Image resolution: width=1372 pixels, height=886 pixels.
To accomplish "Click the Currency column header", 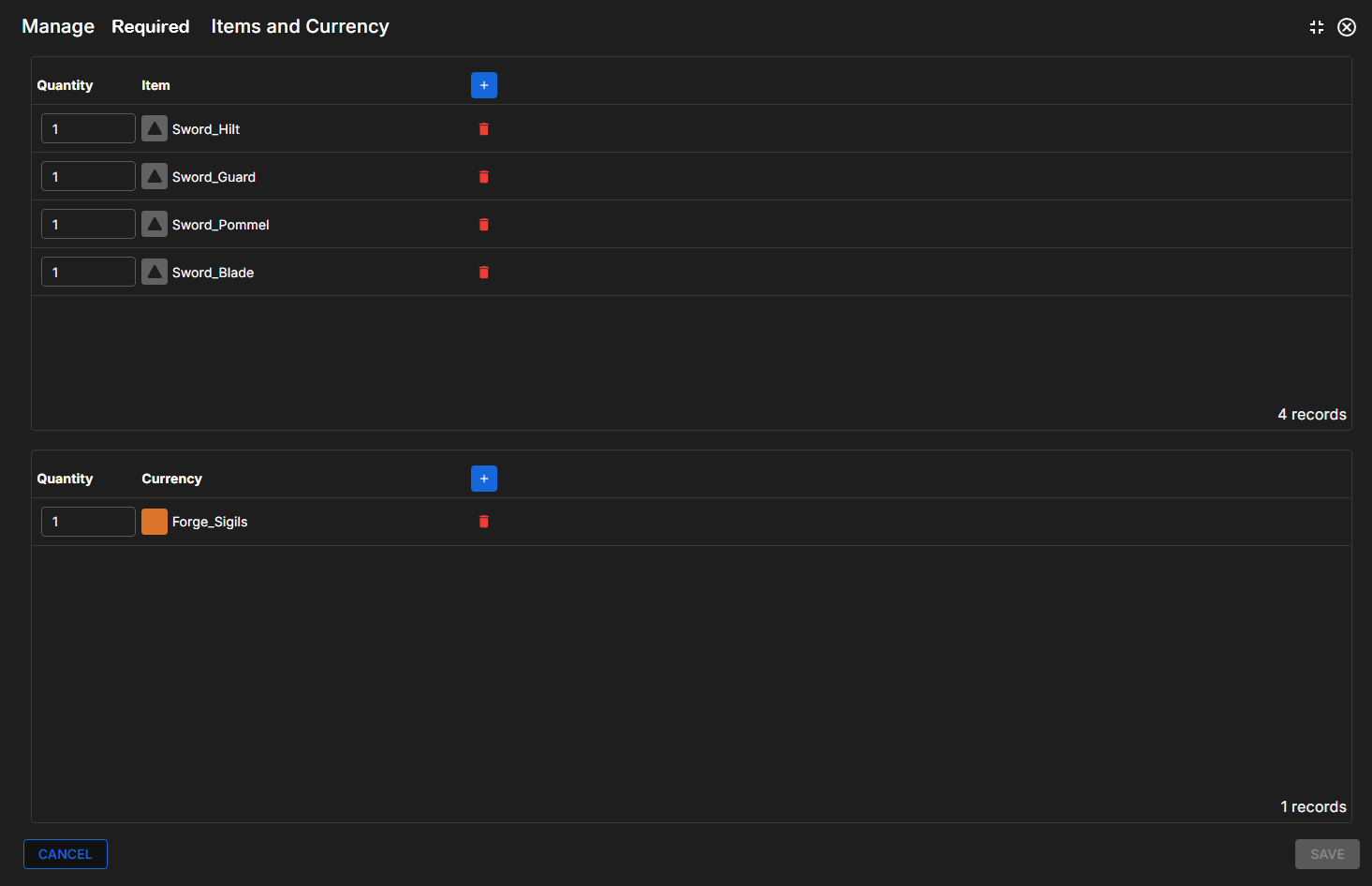I will coord(171,479).
